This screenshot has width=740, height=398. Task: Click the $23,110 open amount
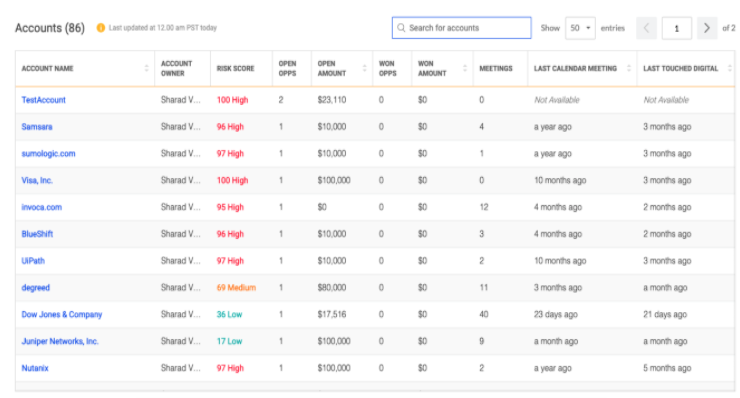click(x=332, y=100)
